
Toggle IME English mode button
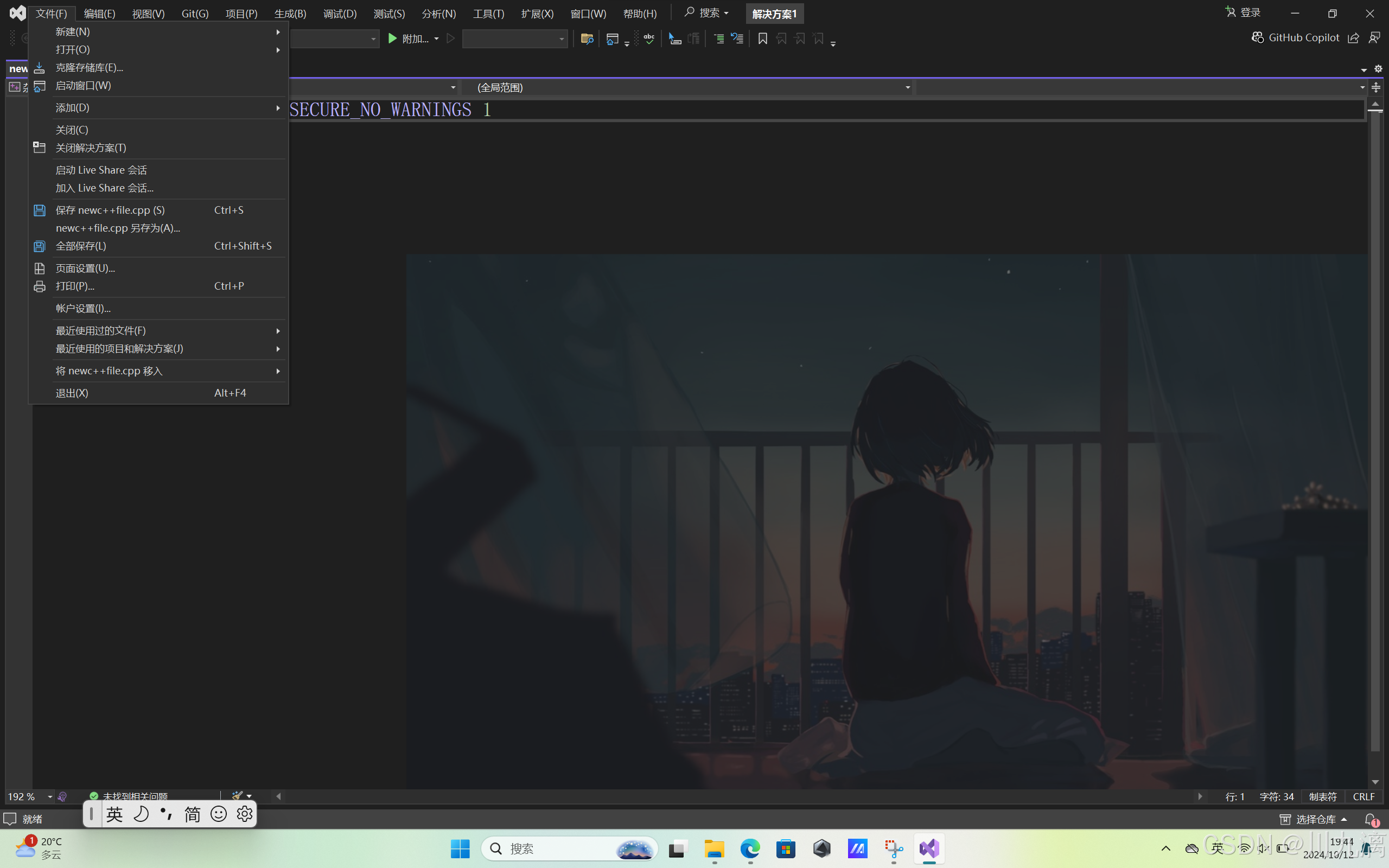114,814
